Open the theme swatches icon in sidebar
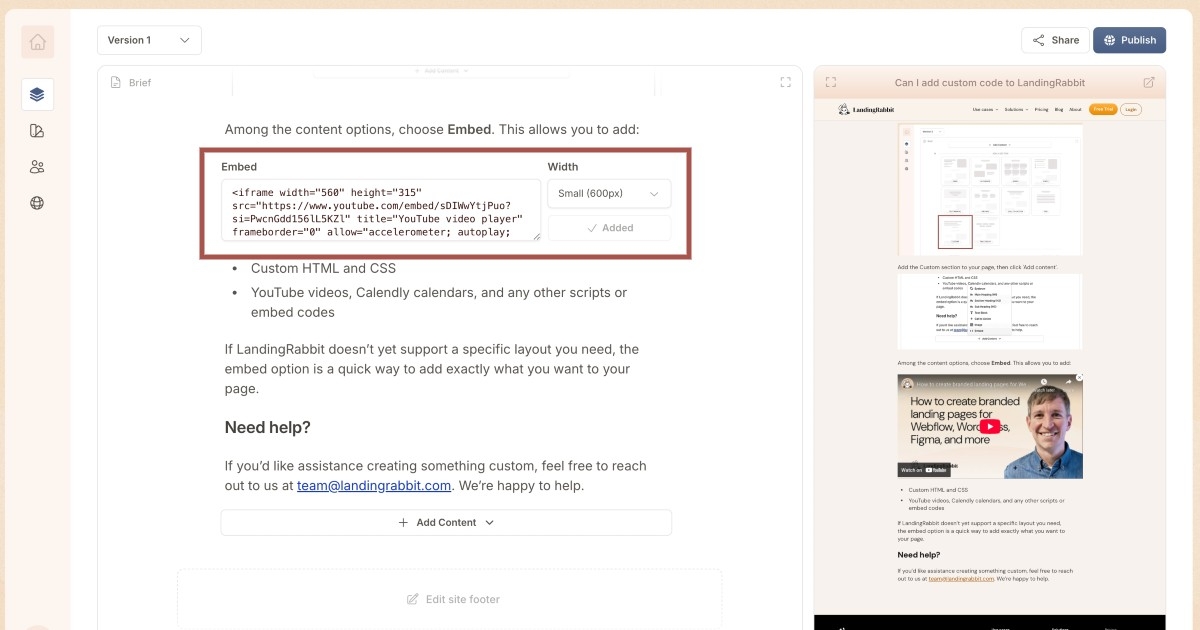The width and height of the screenshot is (1200, 630). tap(37, 131)
